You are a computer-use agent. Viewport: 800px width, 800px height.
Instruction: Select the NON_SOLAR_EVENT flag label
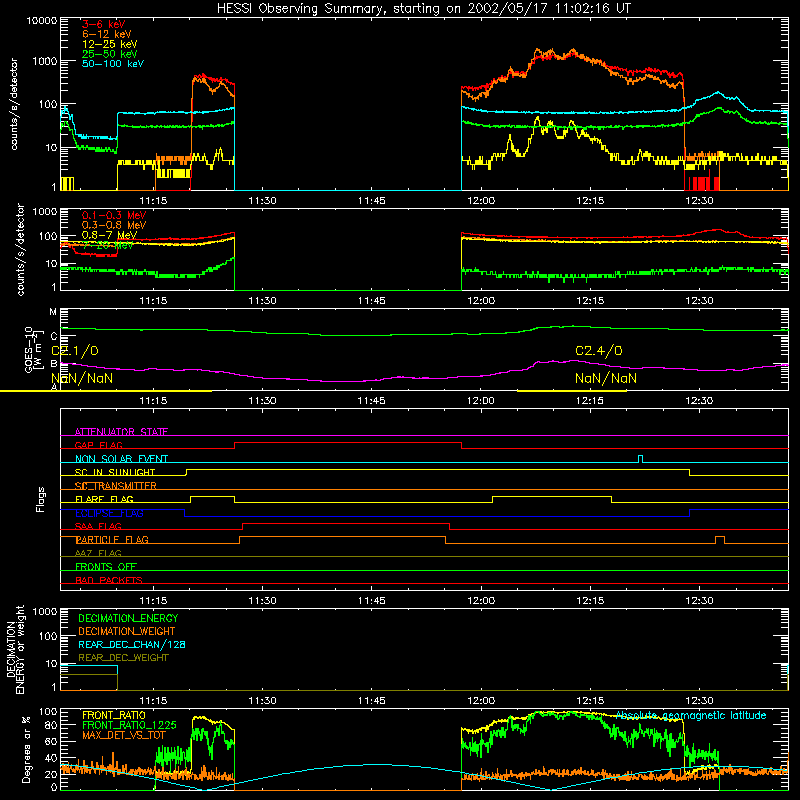[x=121, y=459]
